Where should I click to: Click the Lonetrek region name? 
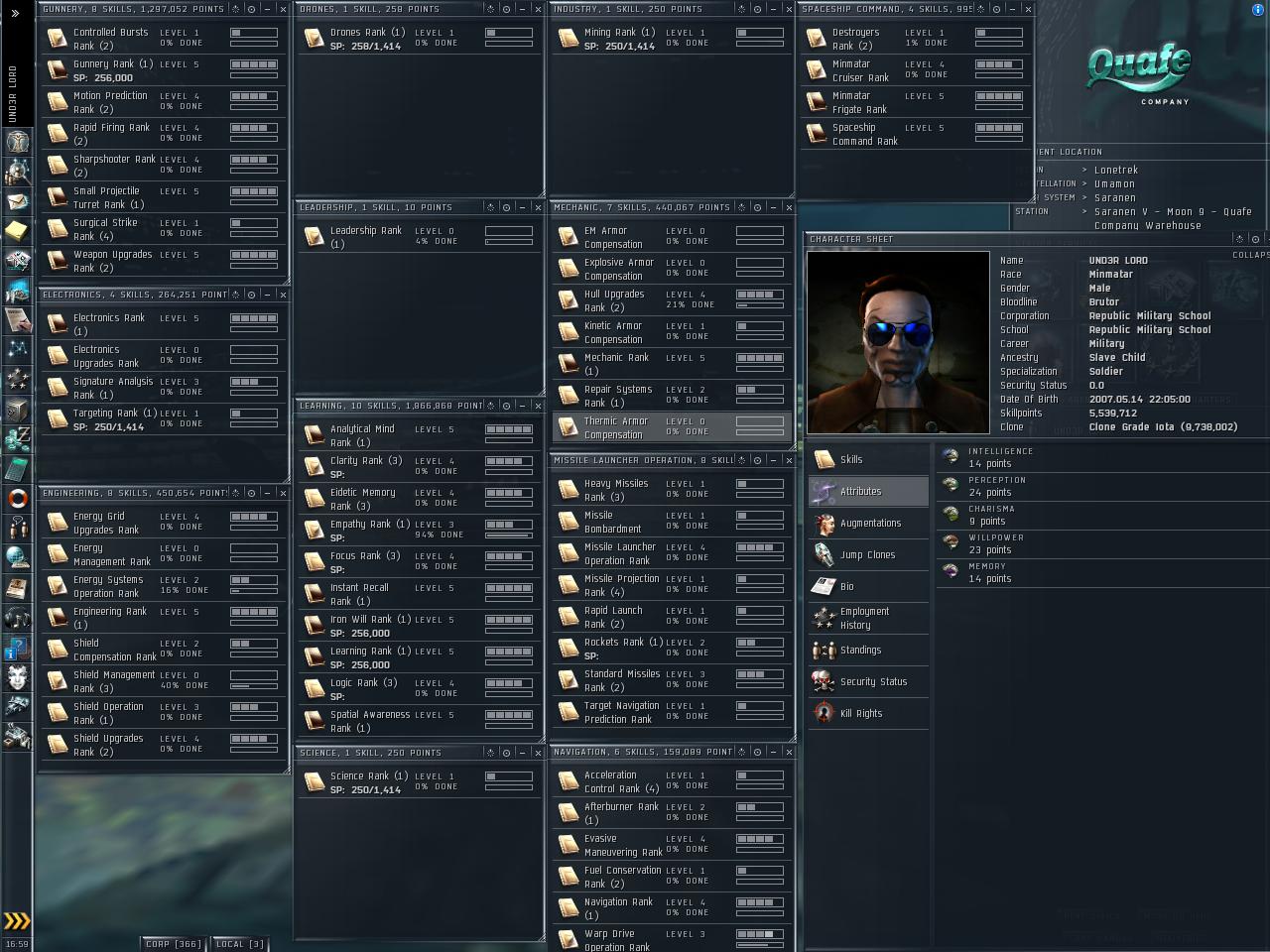pyautogui.click(x=1116, y=170)
